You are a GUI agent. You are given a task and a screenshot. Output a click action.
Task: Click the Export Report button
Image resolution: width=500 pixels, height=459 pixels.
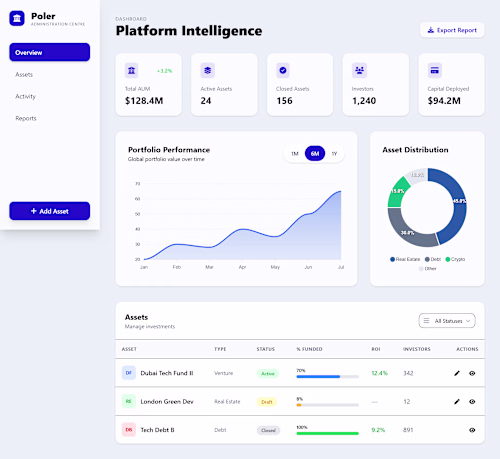452,30
